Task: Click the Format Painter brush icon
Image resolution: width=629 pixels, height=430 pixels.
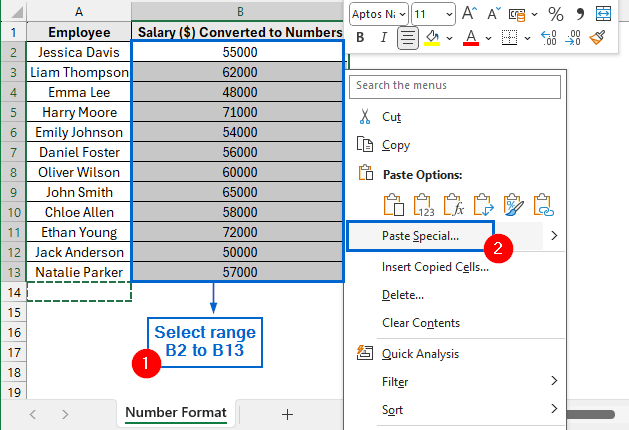Action: coord(597,38)
